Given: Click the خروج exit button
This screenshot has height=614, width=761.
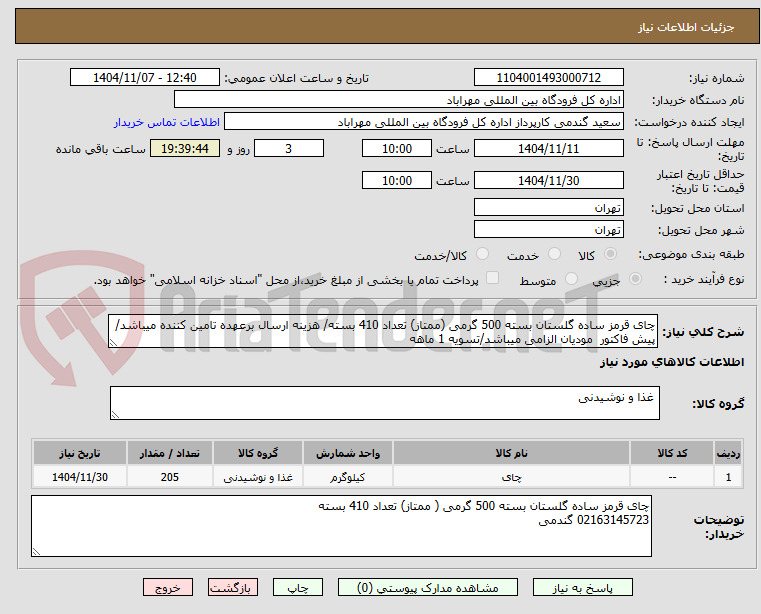Looking at the screenshot, I should point(167,587).
